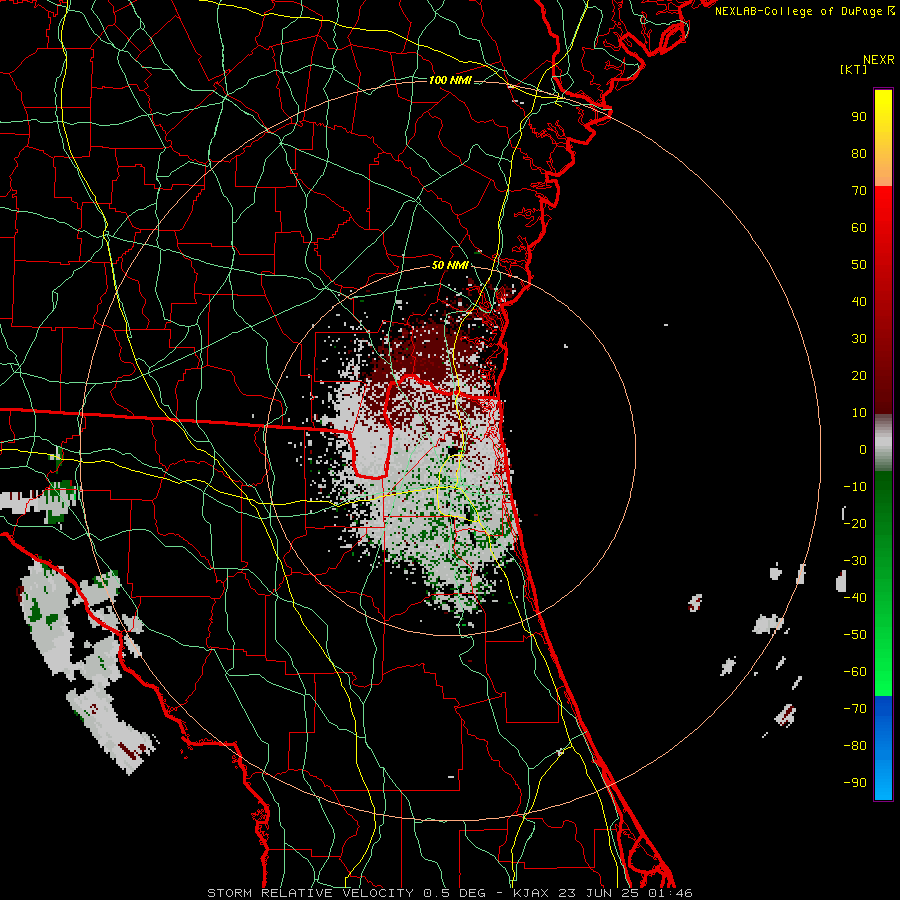
Task: Click the positive 60 scale value
Action: click(859, 227)
